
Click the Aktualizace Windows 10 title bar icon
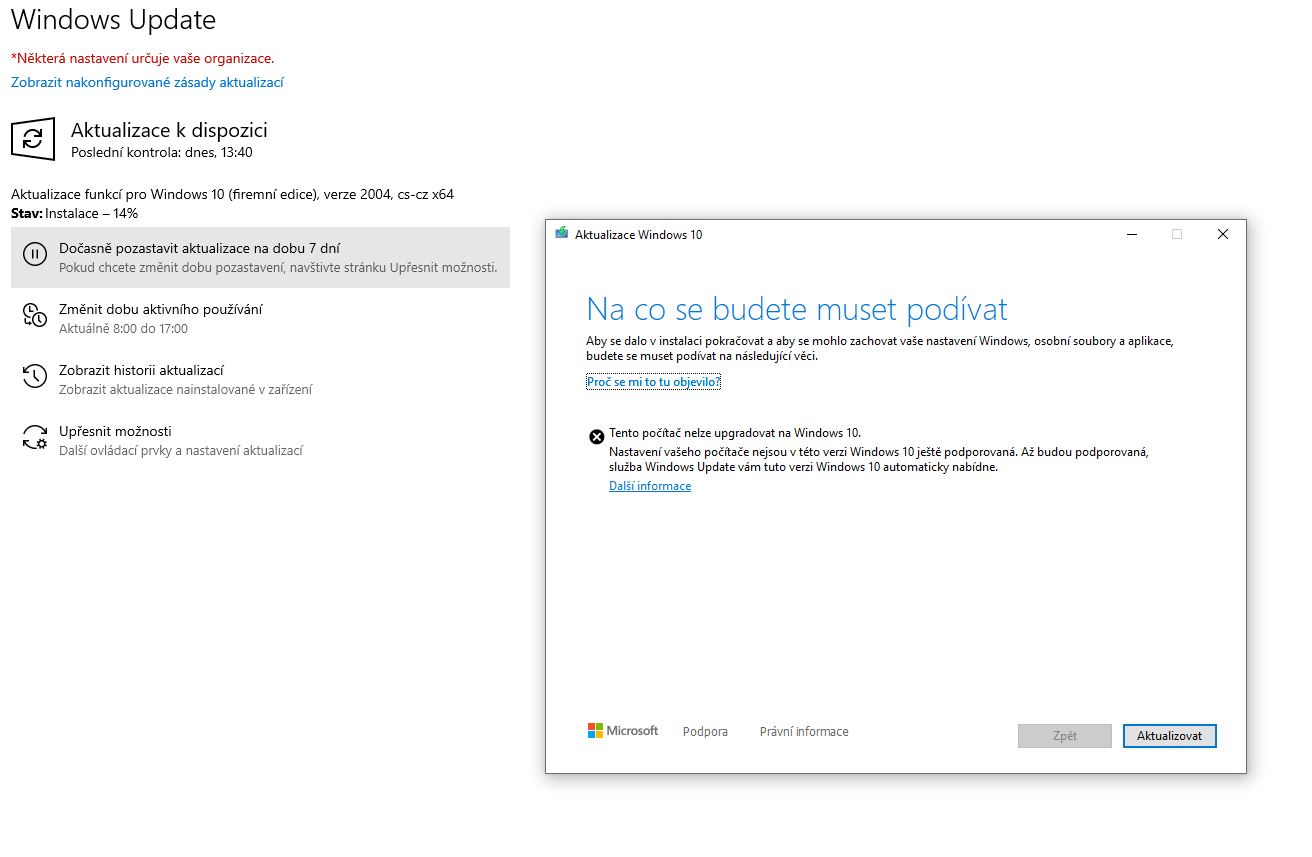coord(562,234)
